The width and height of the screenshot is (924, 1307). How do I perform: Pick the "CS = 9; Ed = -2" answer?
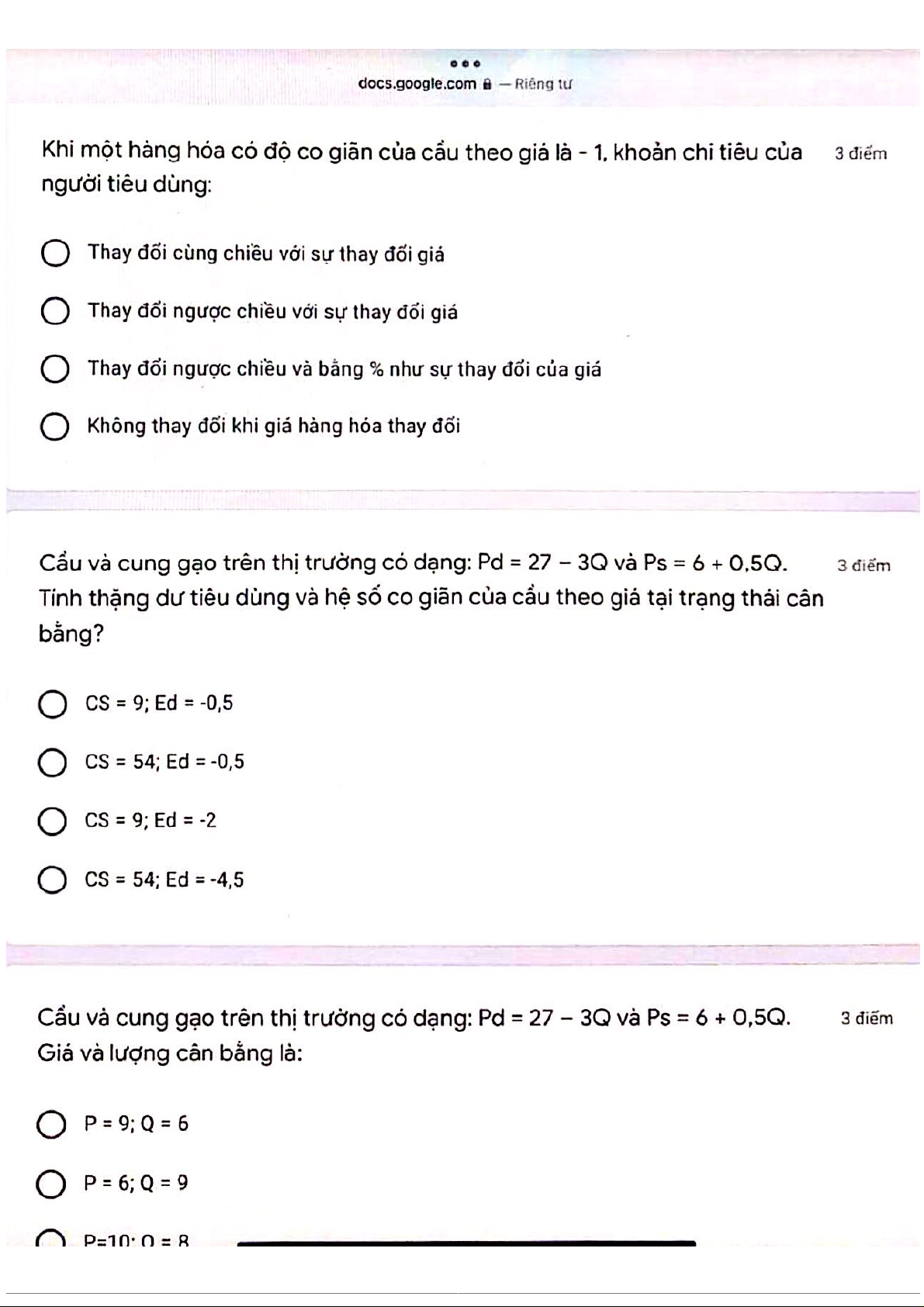52,821
